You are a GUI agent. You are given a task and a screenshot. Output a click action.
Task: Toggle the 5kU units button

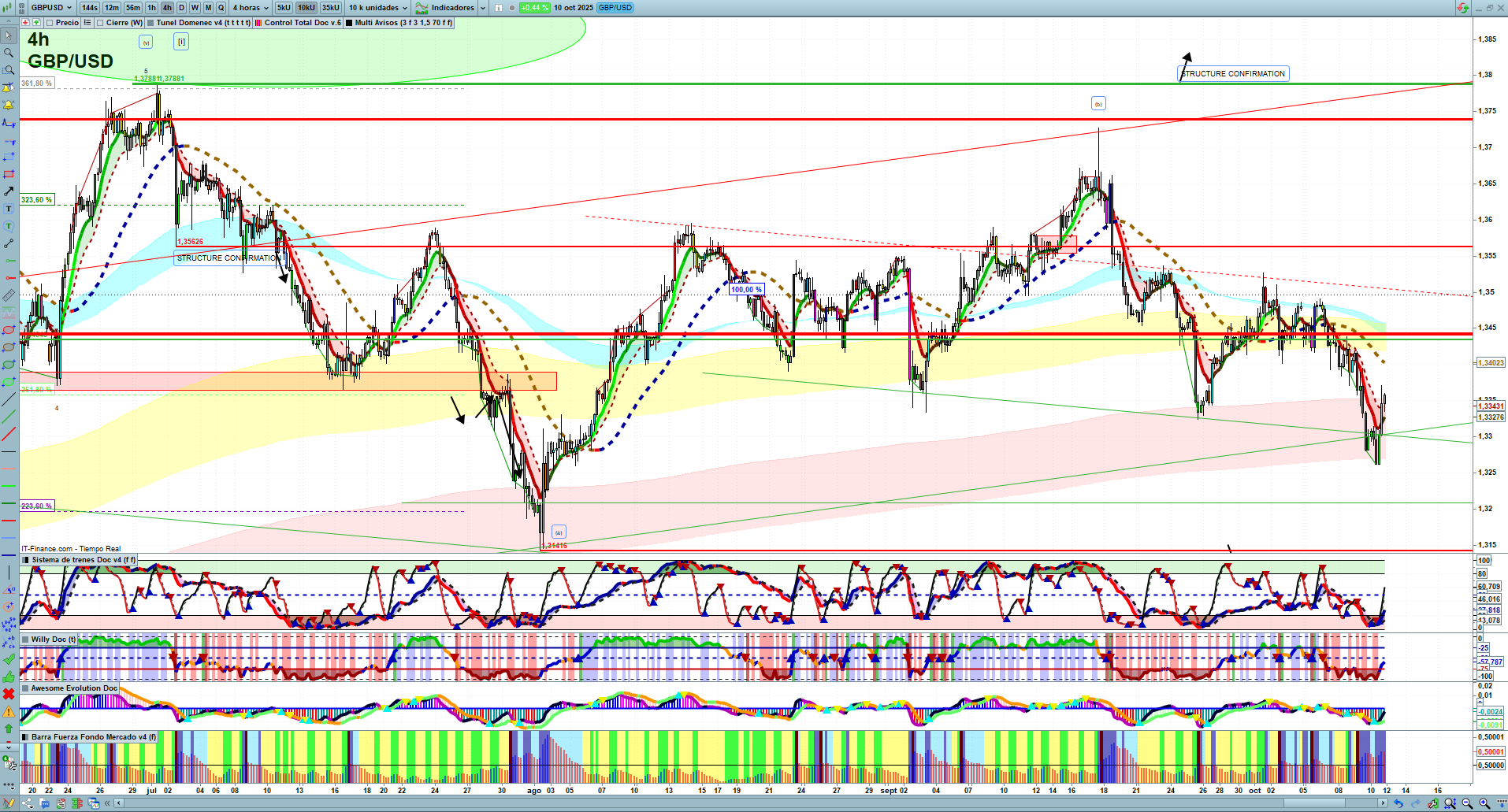[284, 8]
